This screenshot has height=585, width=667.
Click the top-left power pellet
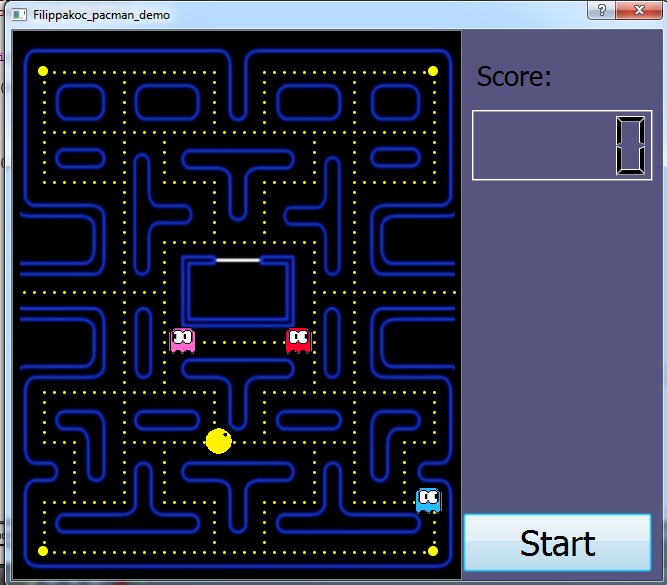click(43, 71)
